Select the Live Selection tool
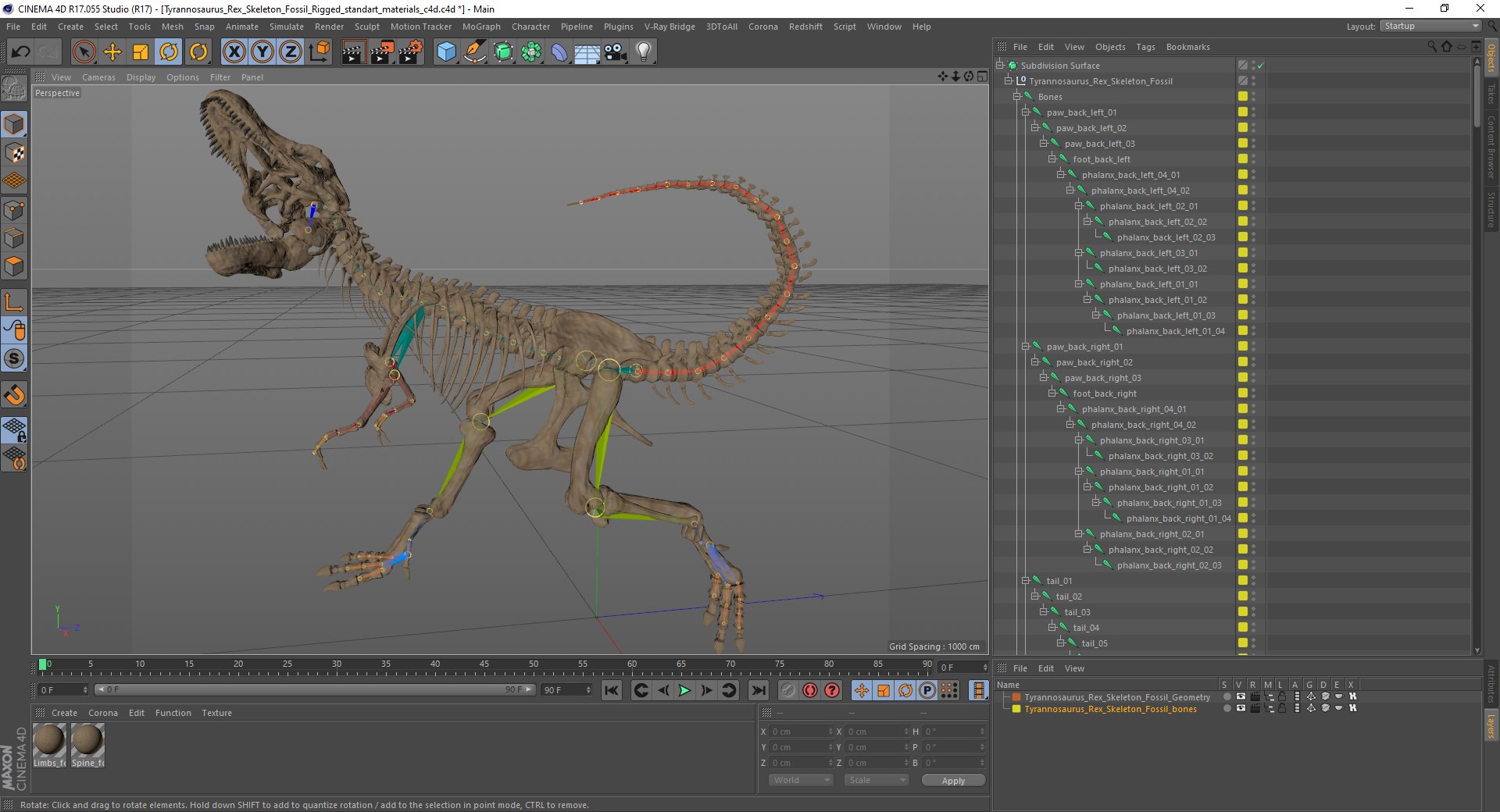 [x=84, y=52]
